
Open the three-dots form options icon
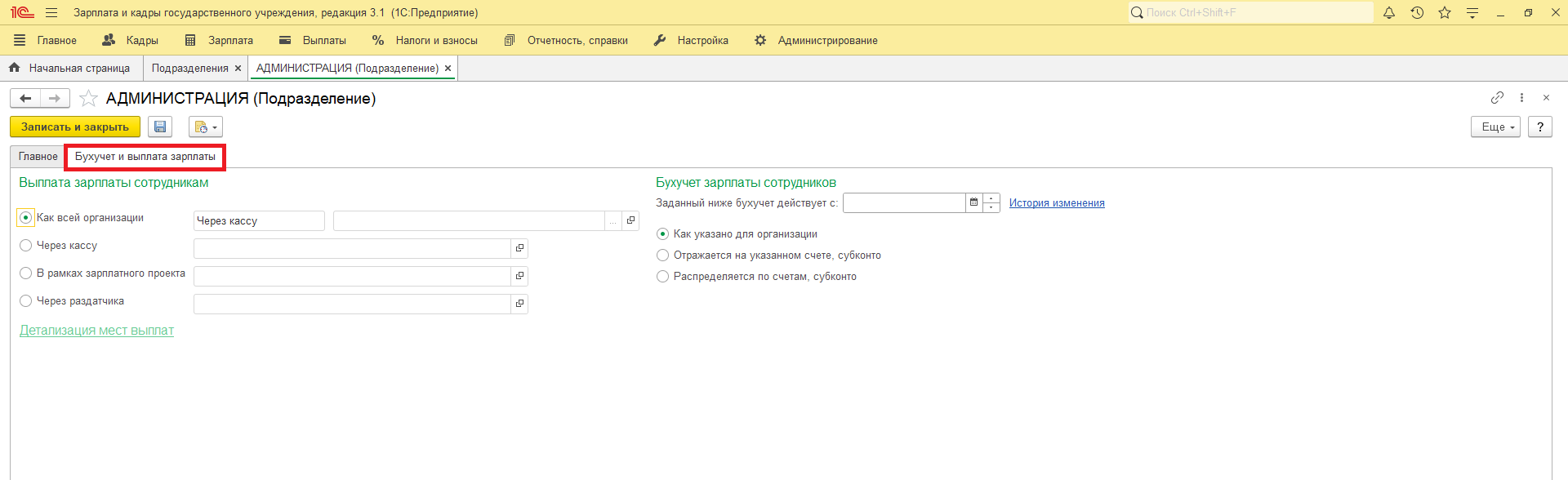point(1521,98)
